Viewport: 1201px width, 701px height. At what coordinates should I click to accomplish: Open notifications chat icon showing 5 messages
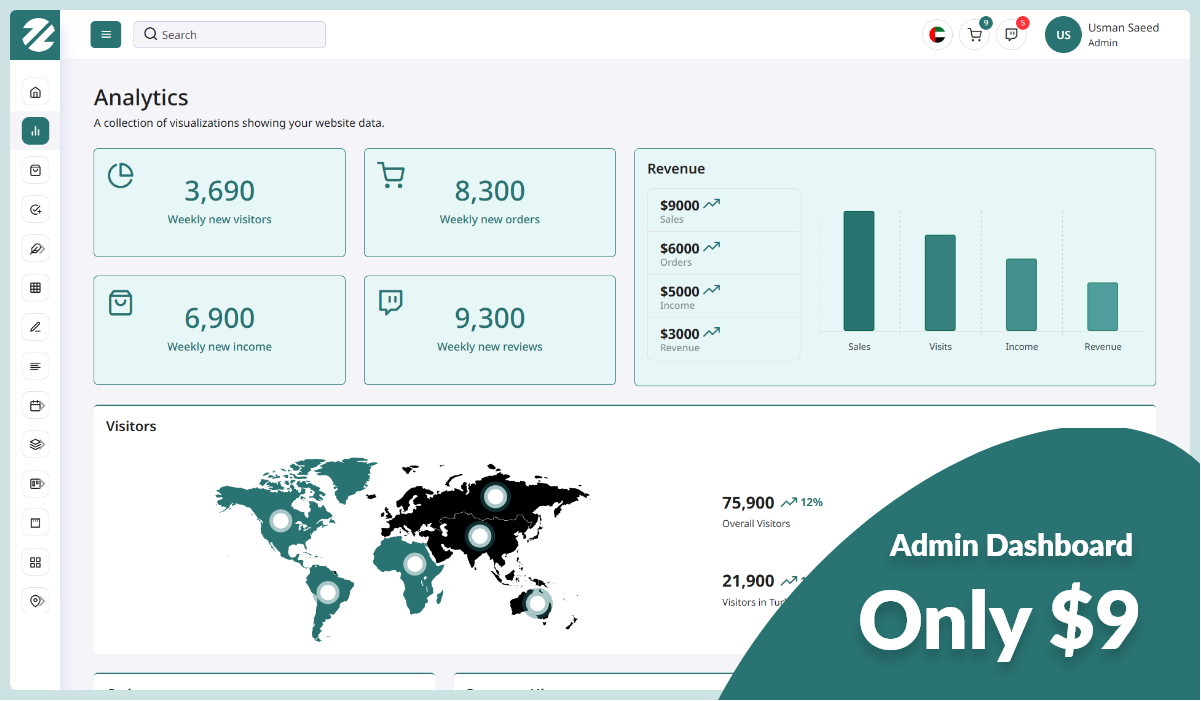pos(1010,34)
